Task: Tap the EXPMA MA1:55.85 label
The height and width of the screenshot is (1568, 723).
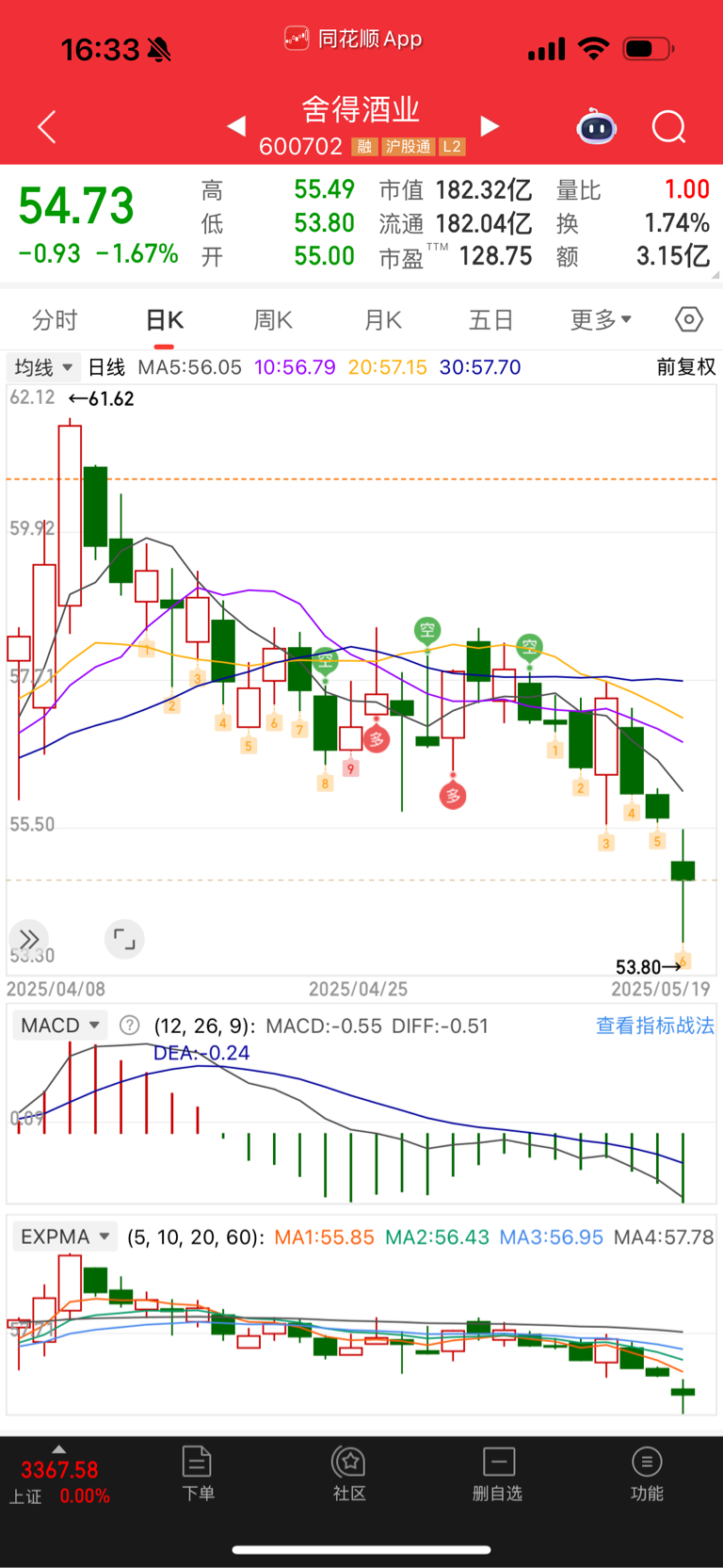Action: pos(324,1237)
